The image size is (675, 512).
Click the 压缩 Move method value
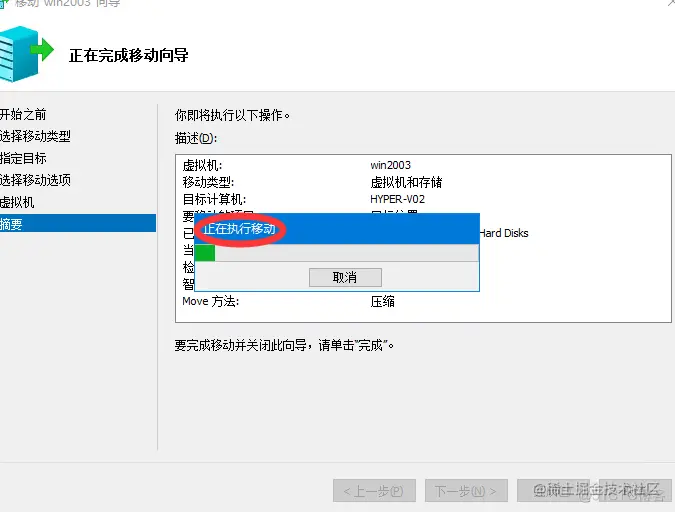click(x=382, y=301)
